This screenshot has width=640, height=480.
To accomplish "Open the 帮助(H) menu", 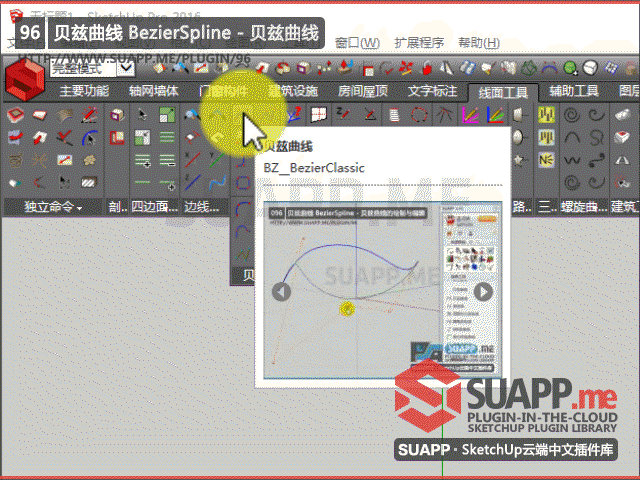I will (x=479, y=43).
